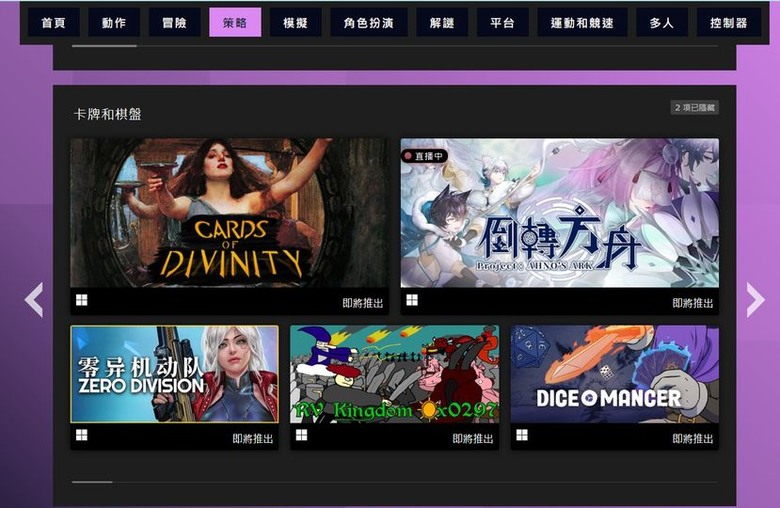Viewport: 780px width, 508px height.
Task: Click 即將推出 under Dice-o-Mancer
Action: coord(692,438)
